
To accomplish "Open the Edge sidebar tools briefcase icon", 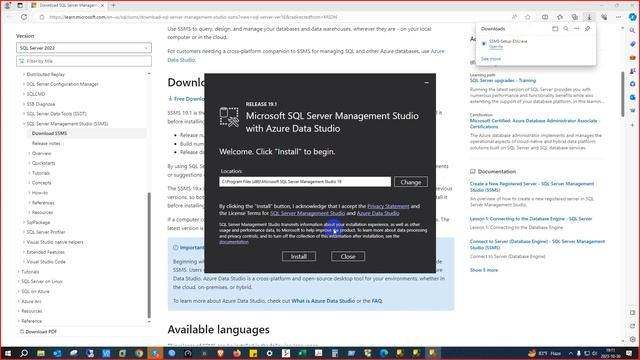I will 633,58.
